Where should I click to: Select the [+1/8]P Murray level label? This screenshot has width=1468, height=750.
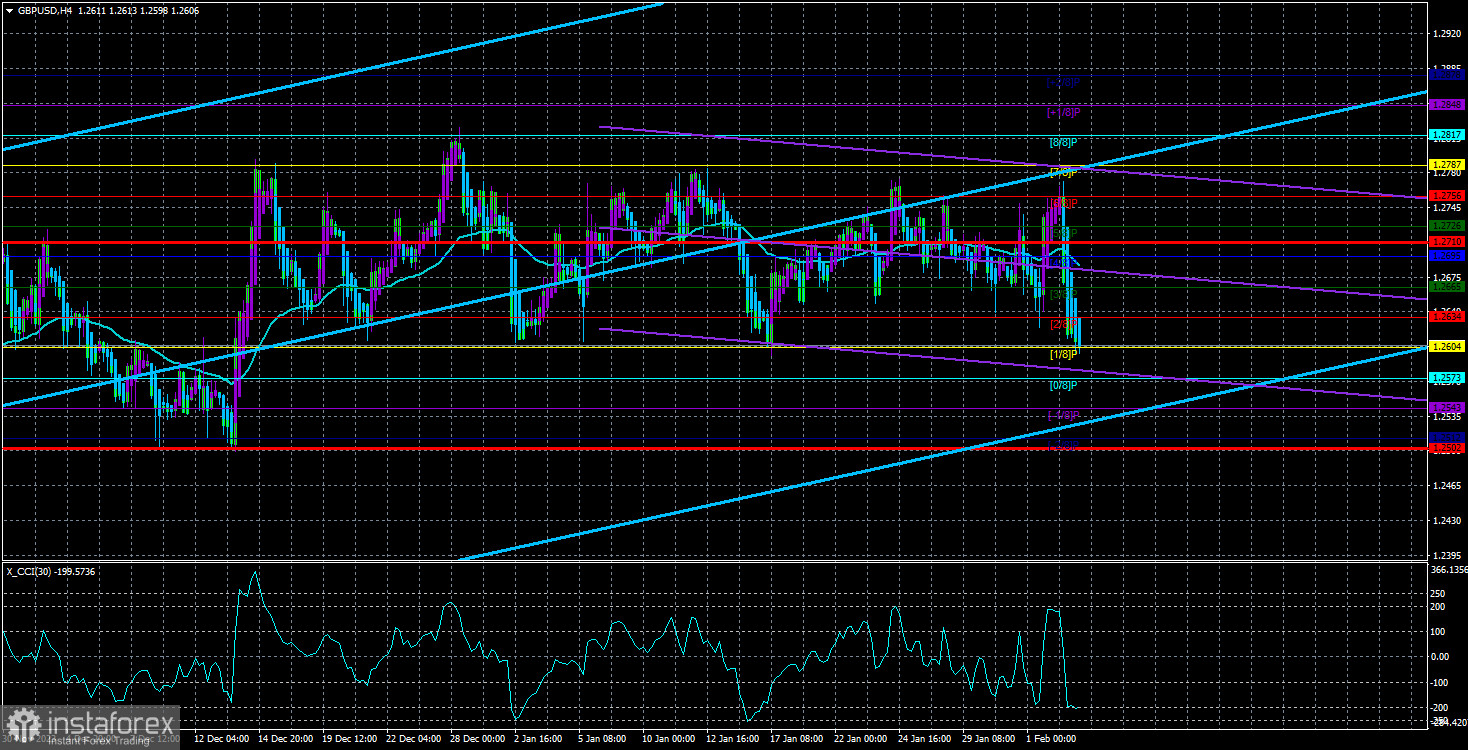pyautogui.click(x=1063, y=113)
